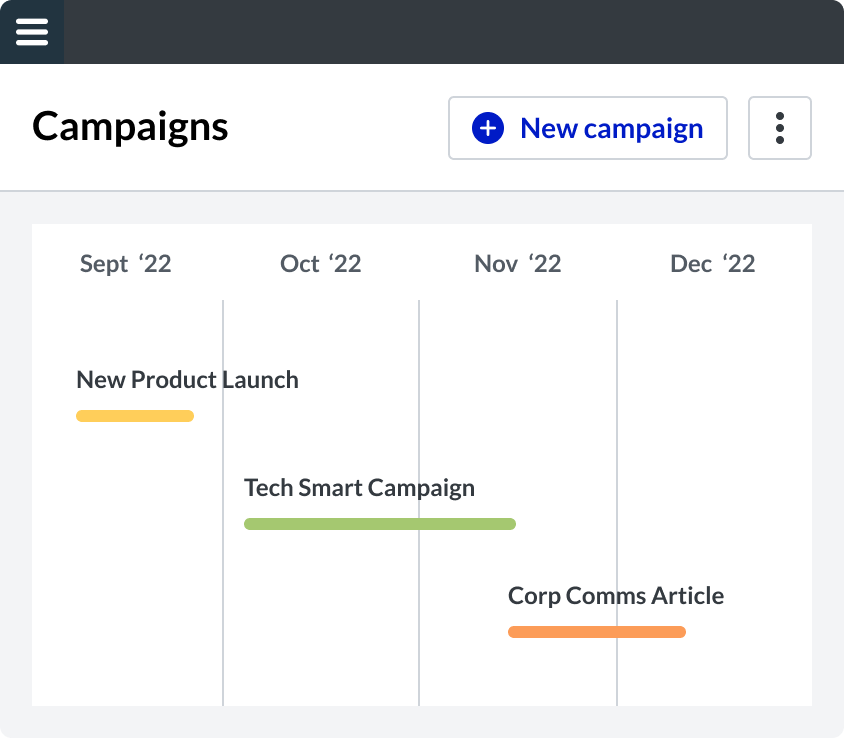Viewport: 844px width, 738px height.
Task: Click the Dec '22 month header
Action: [x=712, y=264]
